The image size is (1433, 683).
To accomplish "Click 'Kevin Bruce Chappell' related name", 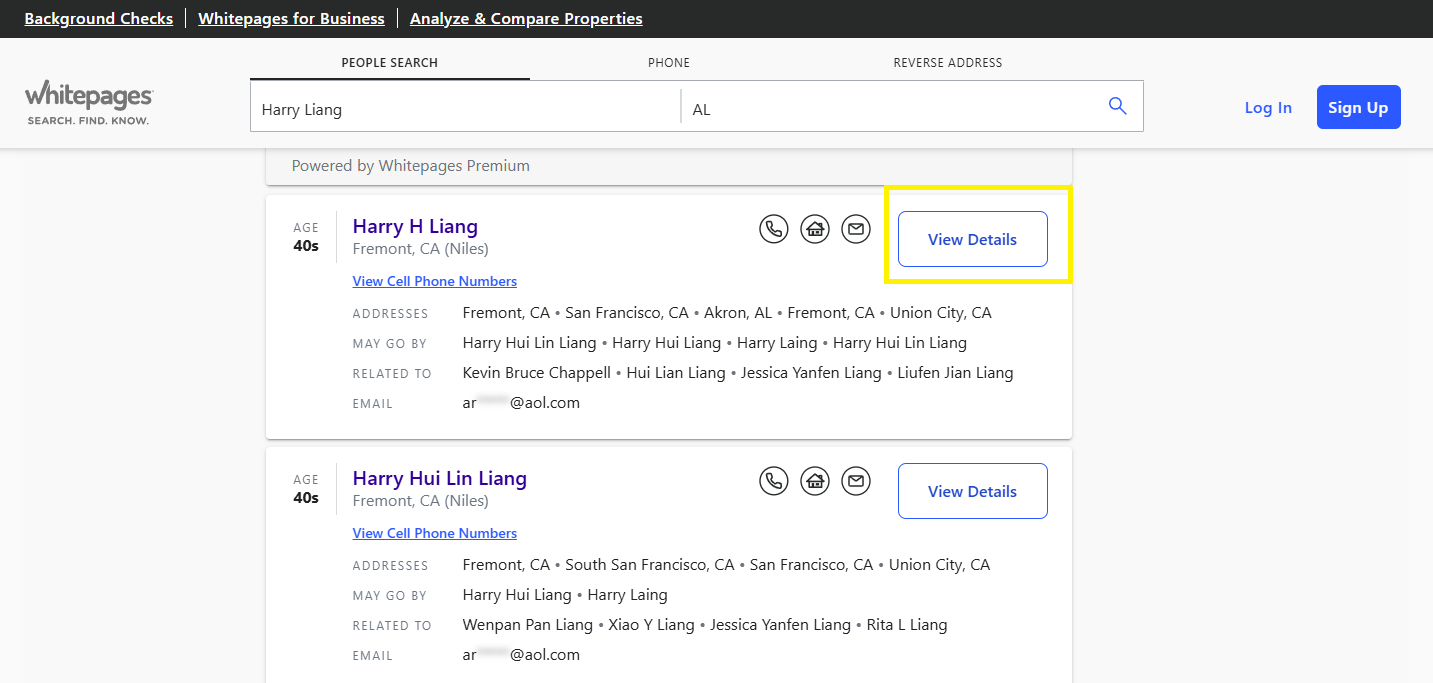I will [537, 373].
